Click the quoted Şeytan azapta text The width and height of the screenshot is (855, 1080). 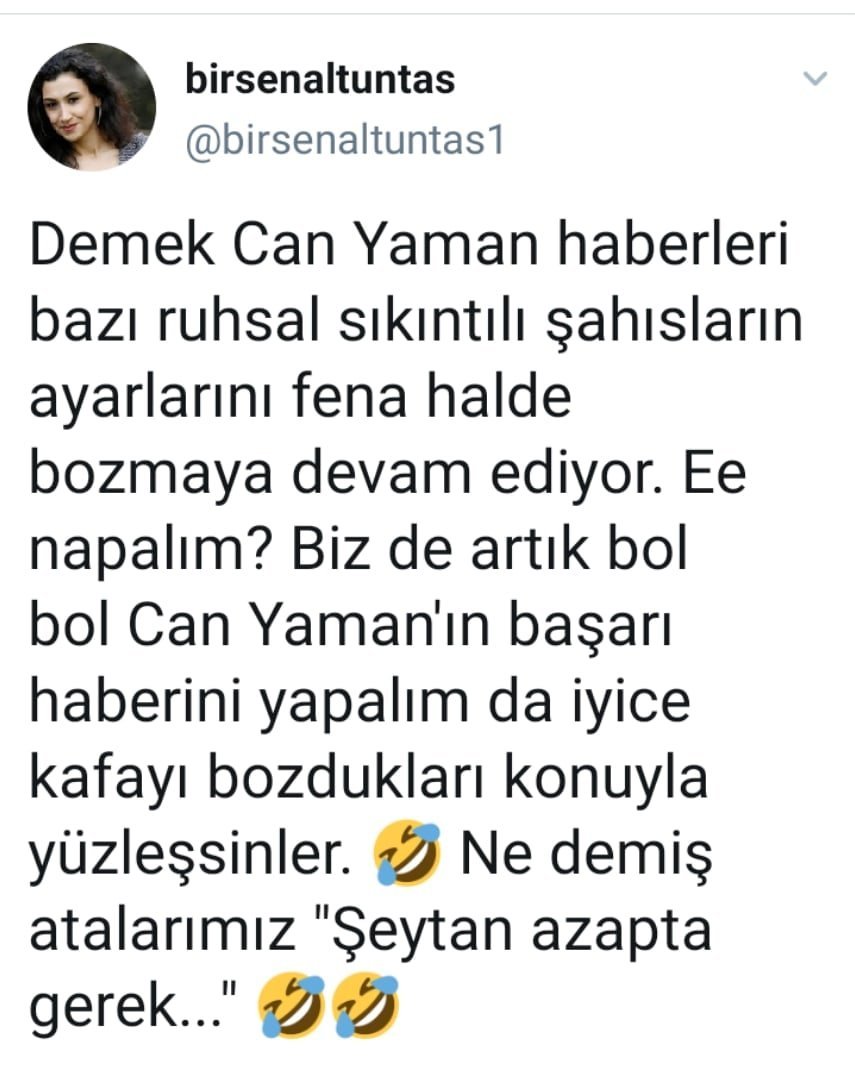pyautogui.click(x=512, y=930)
